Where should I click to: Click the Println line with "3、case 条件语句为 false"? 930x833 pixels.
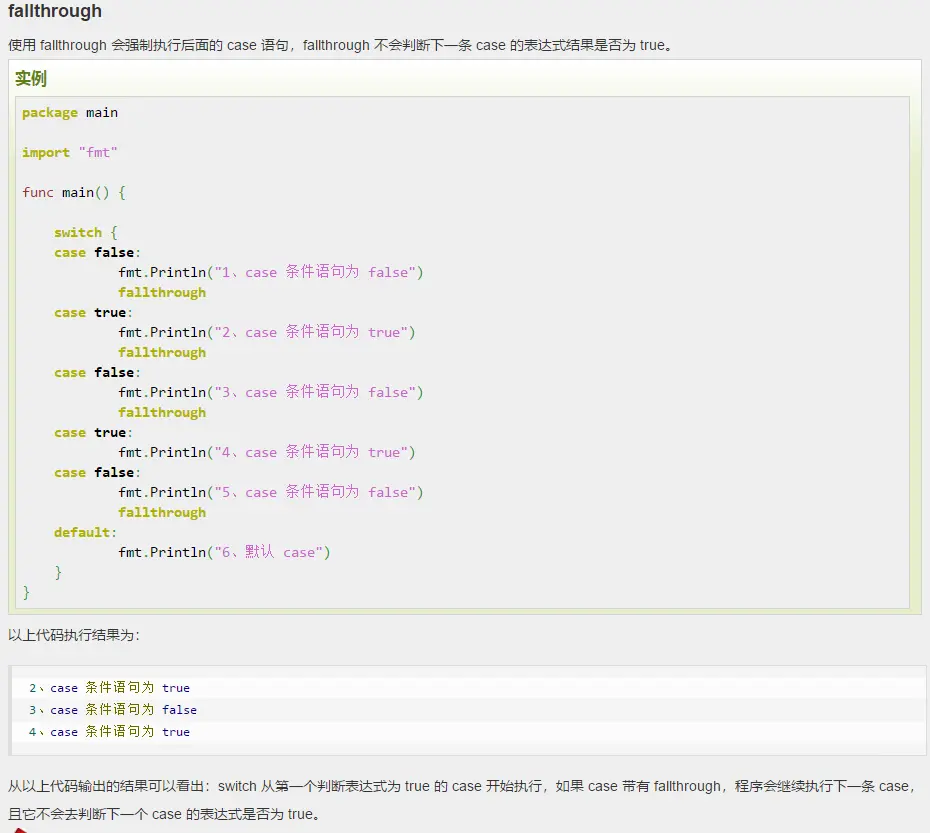coord(270,392)
